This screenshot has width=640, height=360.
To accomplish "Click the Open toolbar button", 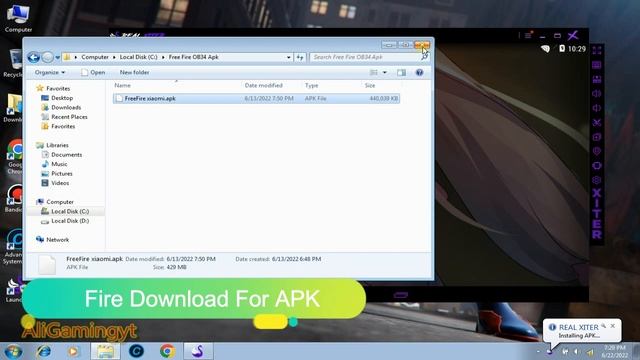I will (93, 72).
